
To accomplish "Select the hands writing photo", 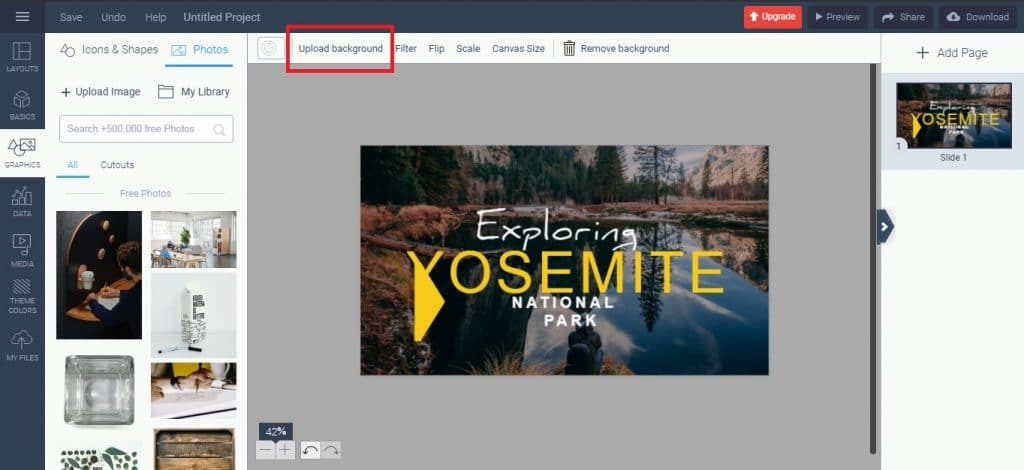I will pos(194,390).
